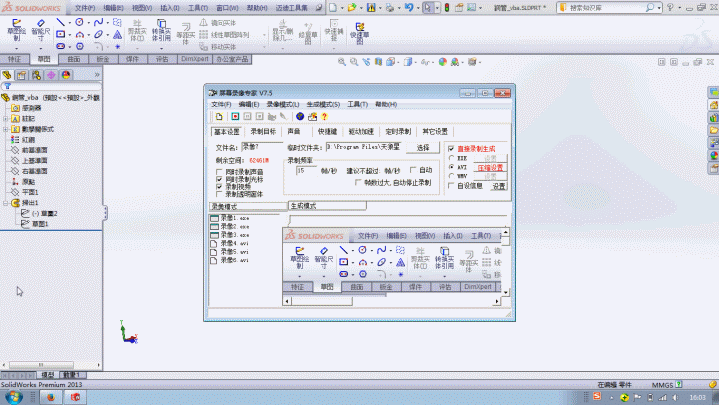Click Zoom to Fit in view toolbar
This screenshot has height=405, width=720.
pyautogui.click(x=342, y=62)
